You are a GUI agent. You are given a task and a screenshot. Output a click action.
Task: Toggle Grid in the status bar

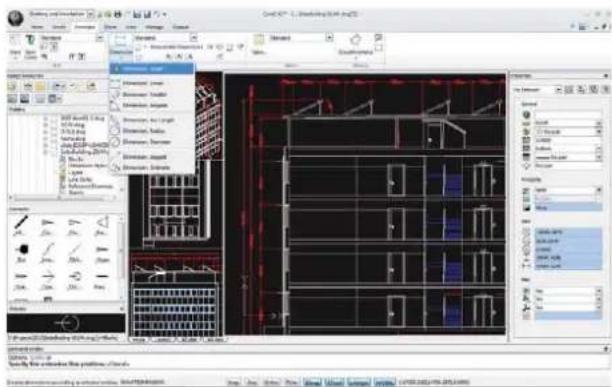[x=253, y=382]
